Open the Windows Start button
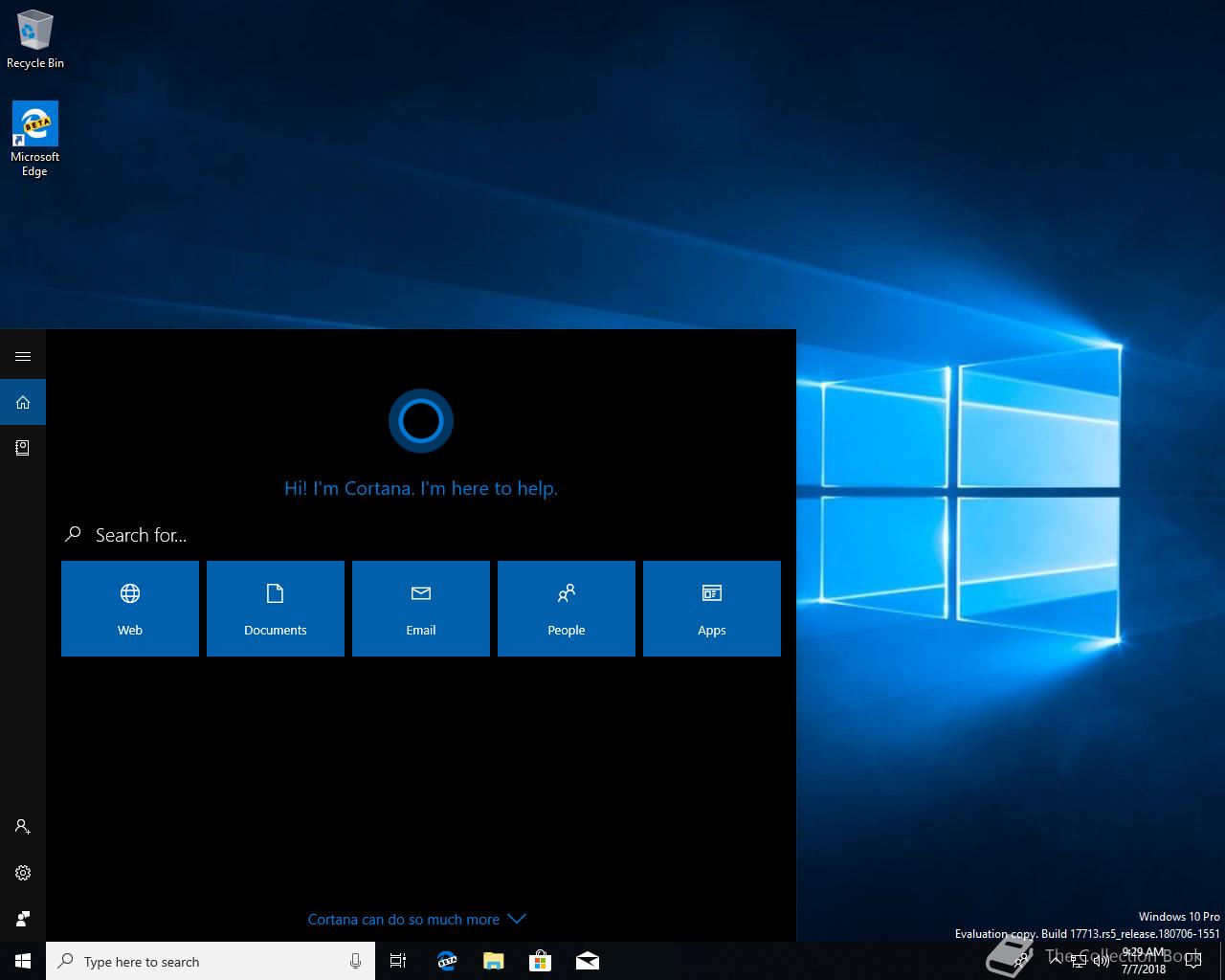 [x=23, y=961]
